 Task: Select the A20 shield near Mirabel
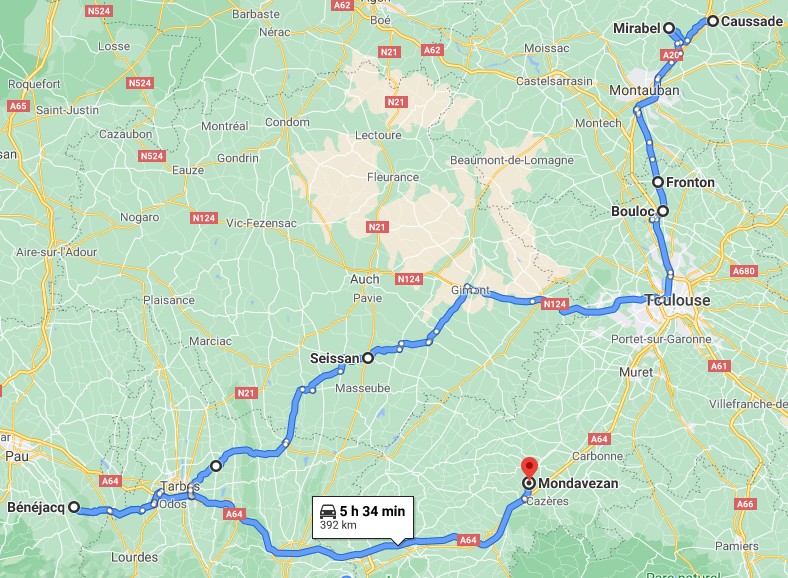(671, 55)
